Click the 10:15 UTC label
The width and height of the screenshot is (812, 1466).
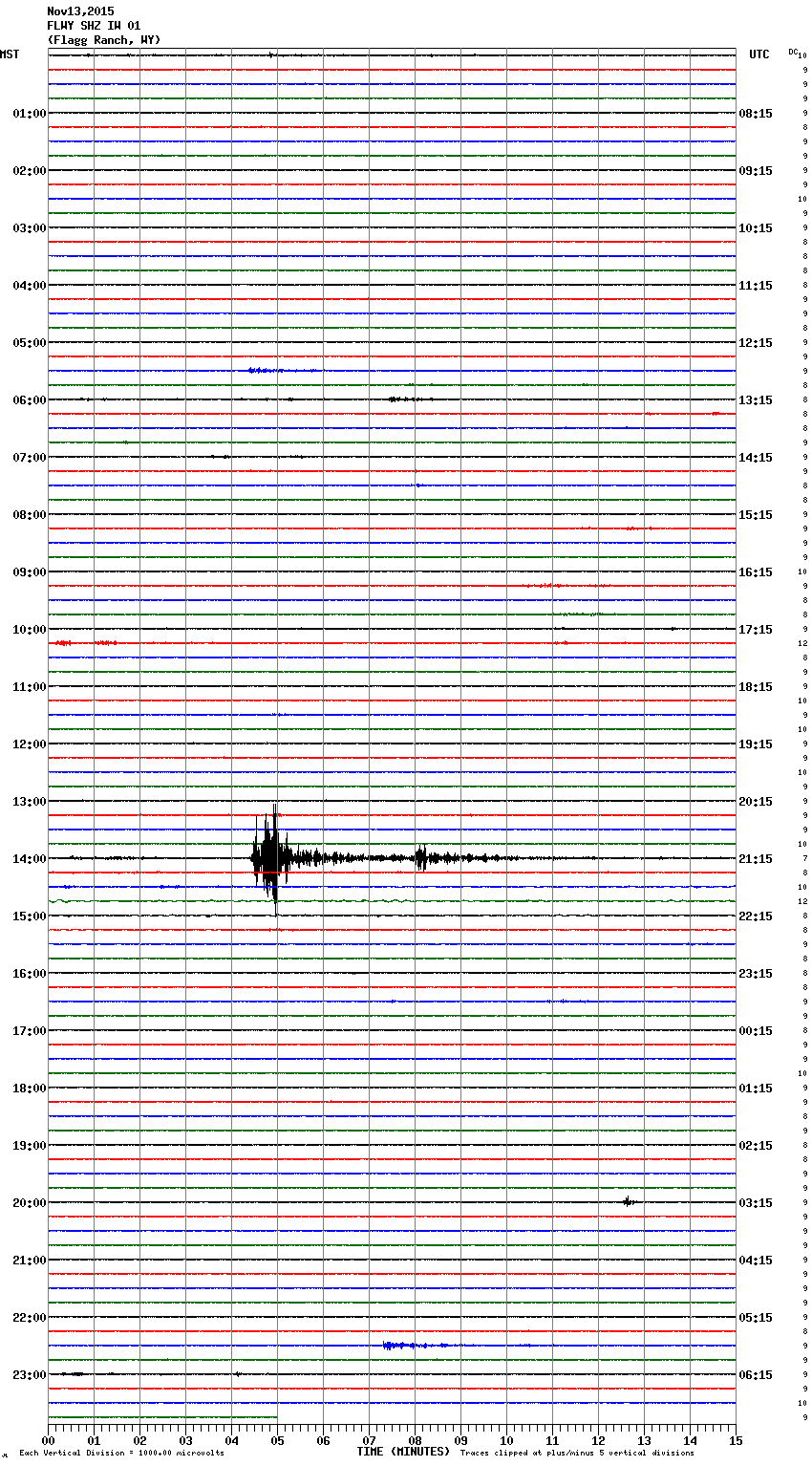click(756, 228)
